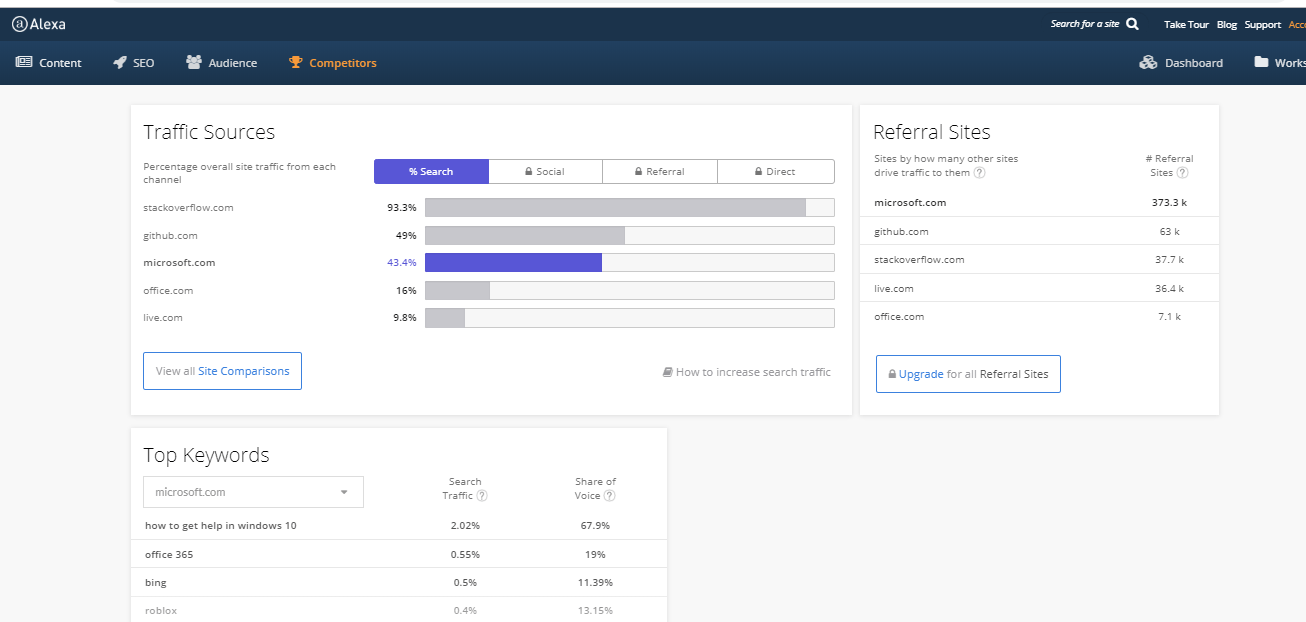Select the locked Direct tab
This screenshot has height=622, width=1306.
coord(776,172)
